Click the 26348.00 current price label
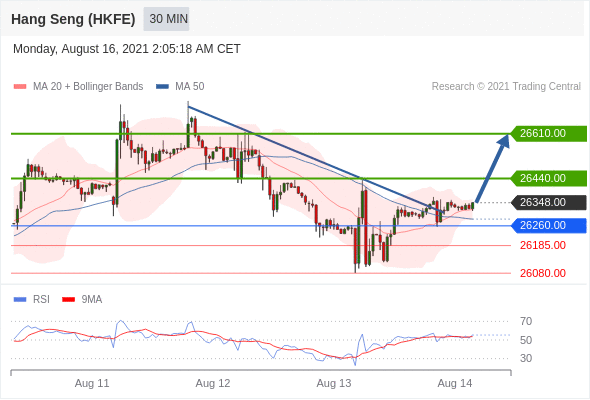The width and height of the screenshot is (590, 400). [x=548, y=202]
